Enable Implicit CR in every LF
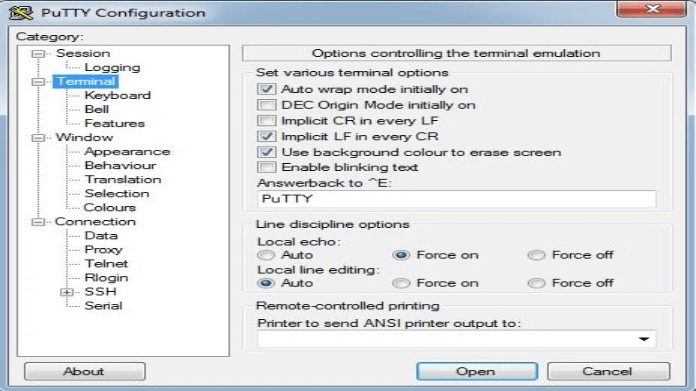 pyautogui.click(x=266, y=121)
